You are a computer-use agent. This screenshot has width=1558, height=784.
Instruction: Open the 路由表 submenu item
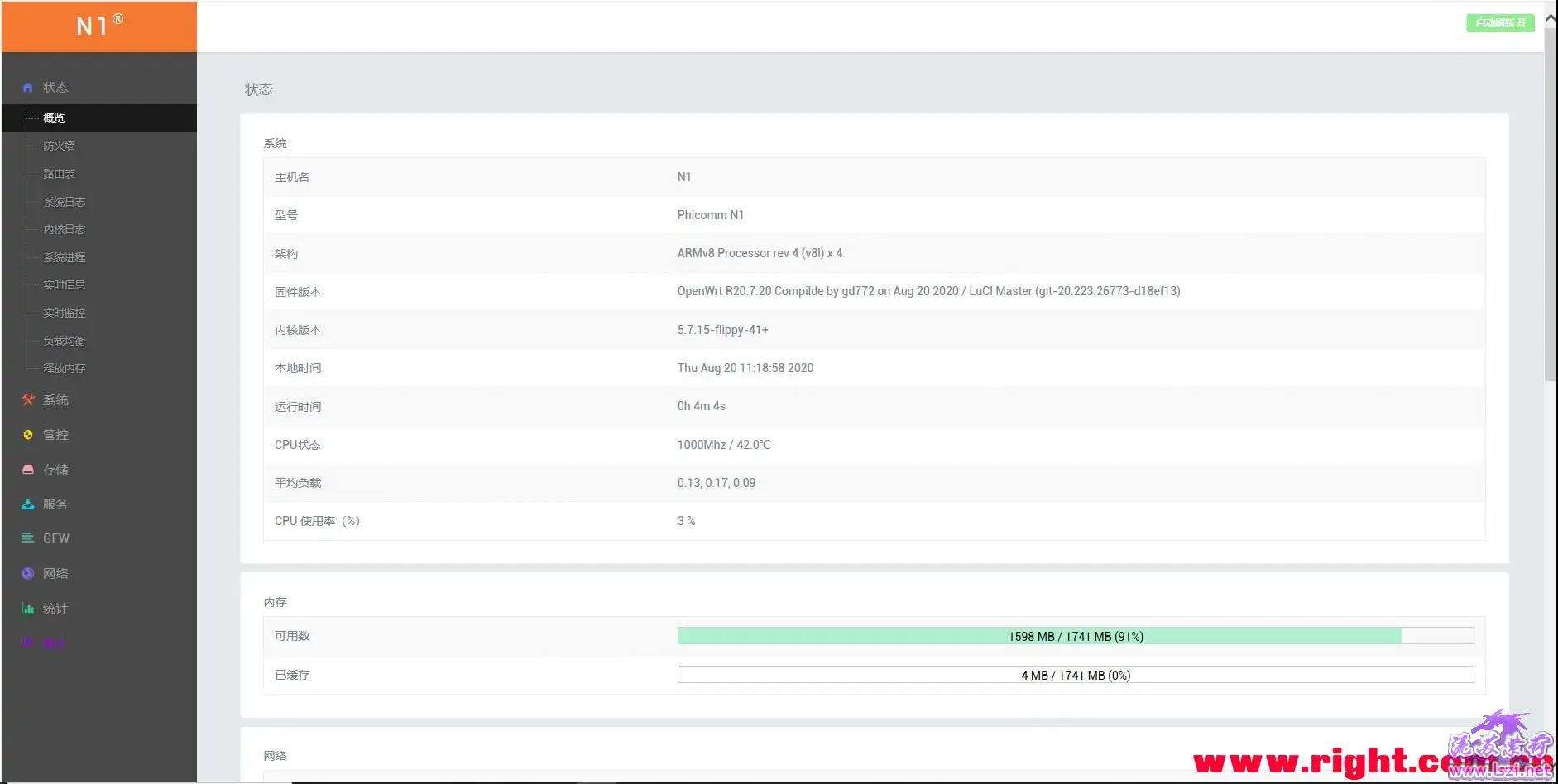[59, 174]
